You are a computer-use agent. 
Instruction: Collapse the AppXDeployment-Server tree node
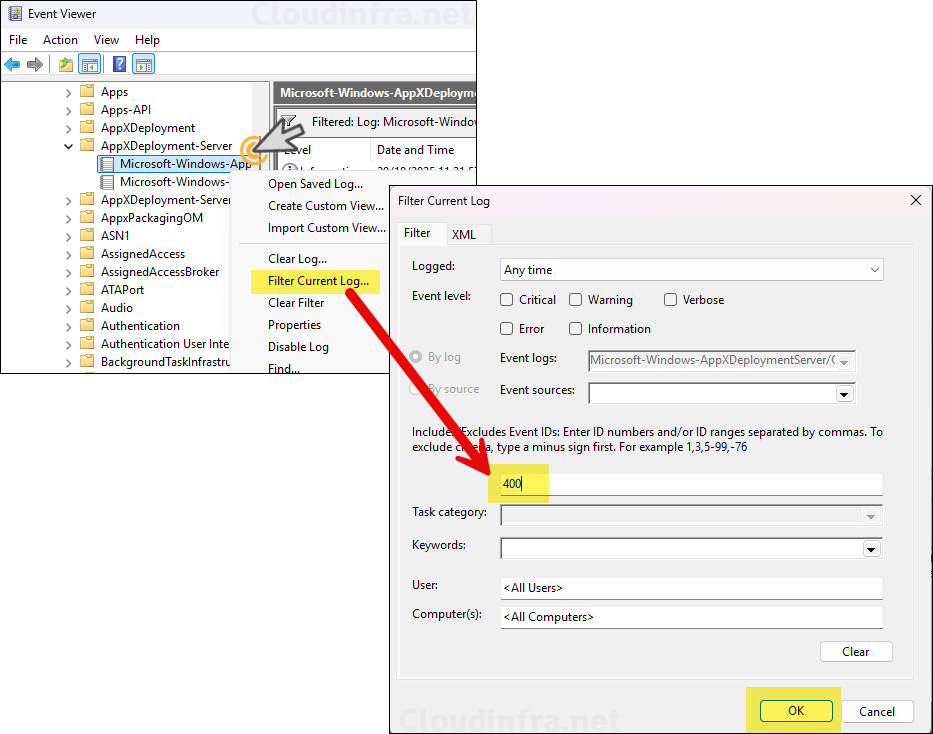[x=68, y=145]
